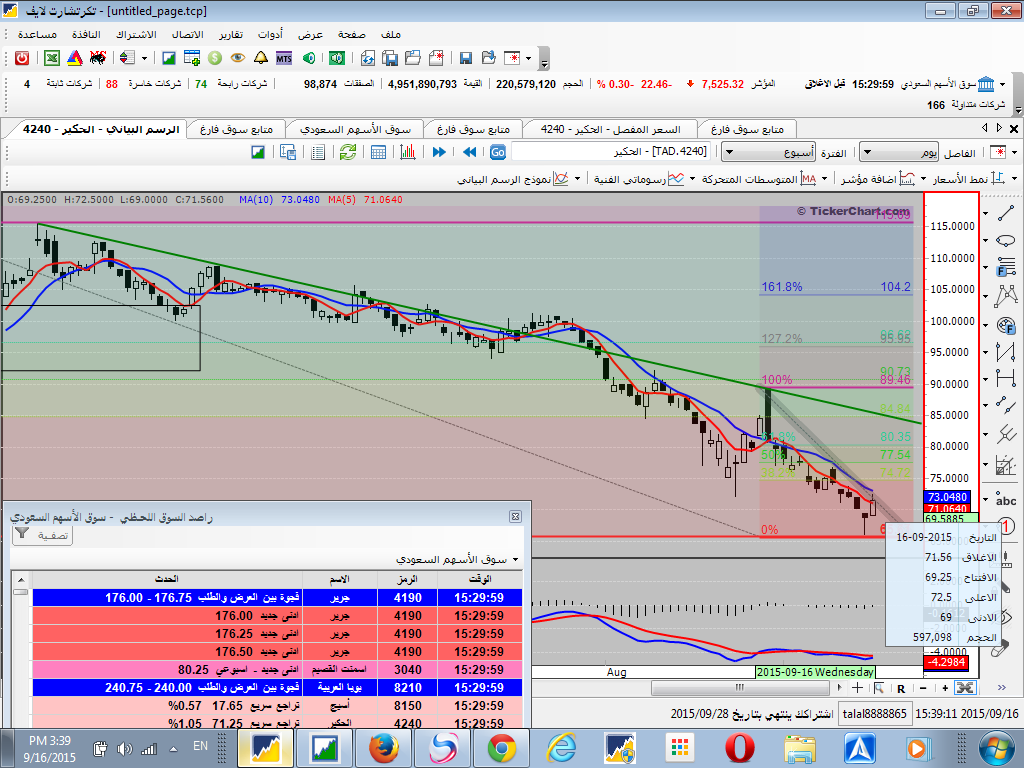Expand المتوسطات المتحركة moving averages dropdown
1024x768 pixels.
pos(824,178)
